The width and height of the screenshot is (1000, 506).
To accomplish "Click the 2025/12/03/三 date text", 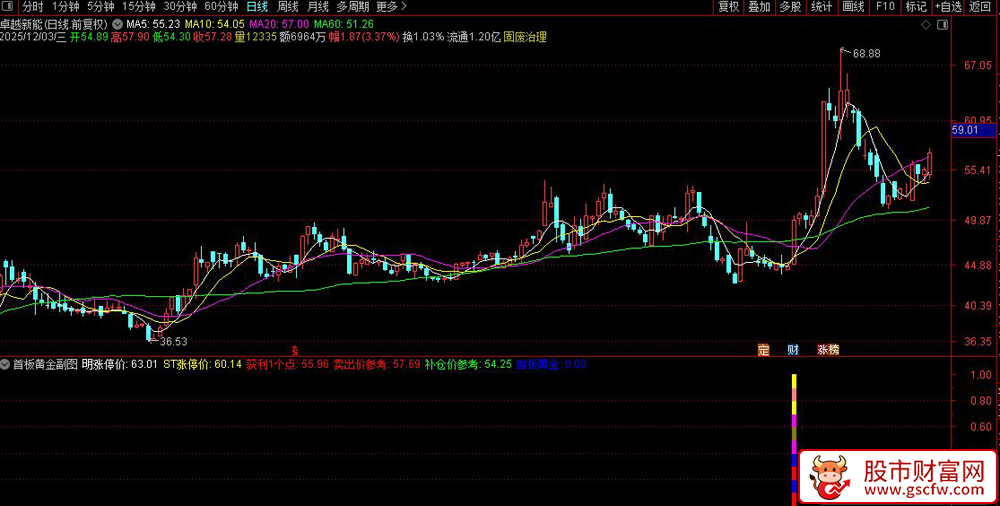I will 34,37.
